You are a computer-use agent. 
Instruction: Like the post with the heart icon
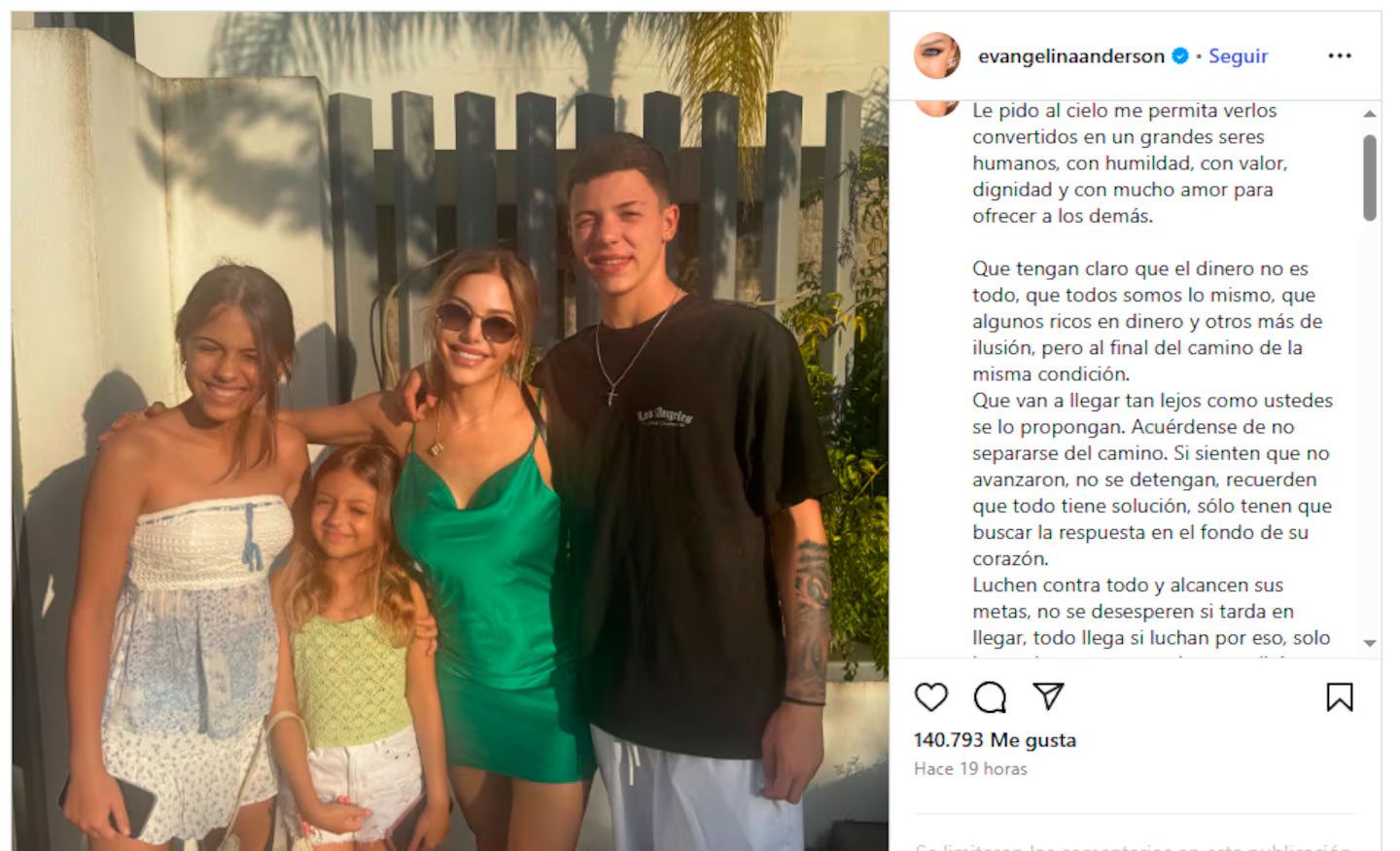tap(931, 696)
